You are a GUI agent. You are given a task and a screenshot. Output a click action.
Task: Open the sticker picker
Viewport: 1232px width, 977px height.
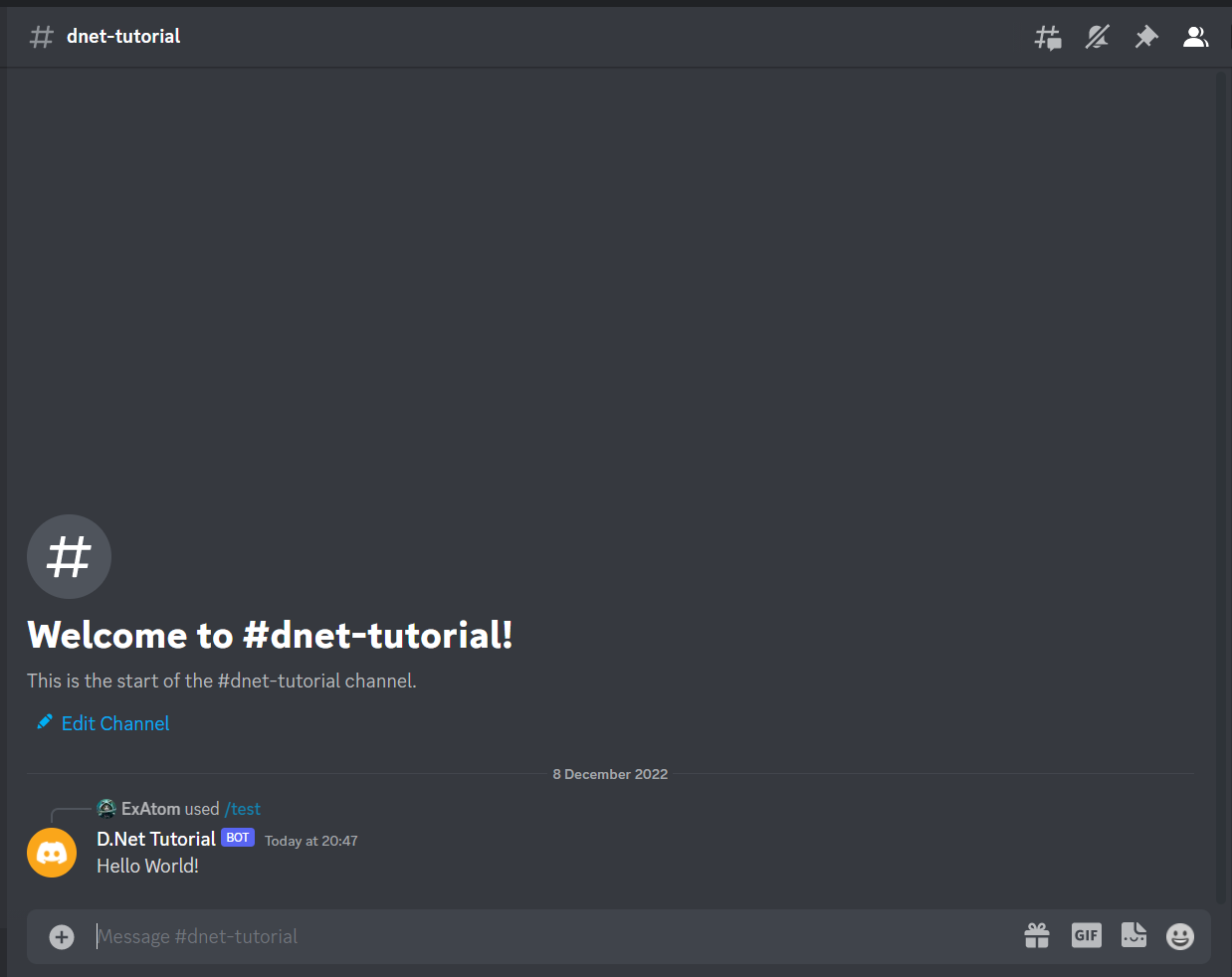click(1133, 936)
